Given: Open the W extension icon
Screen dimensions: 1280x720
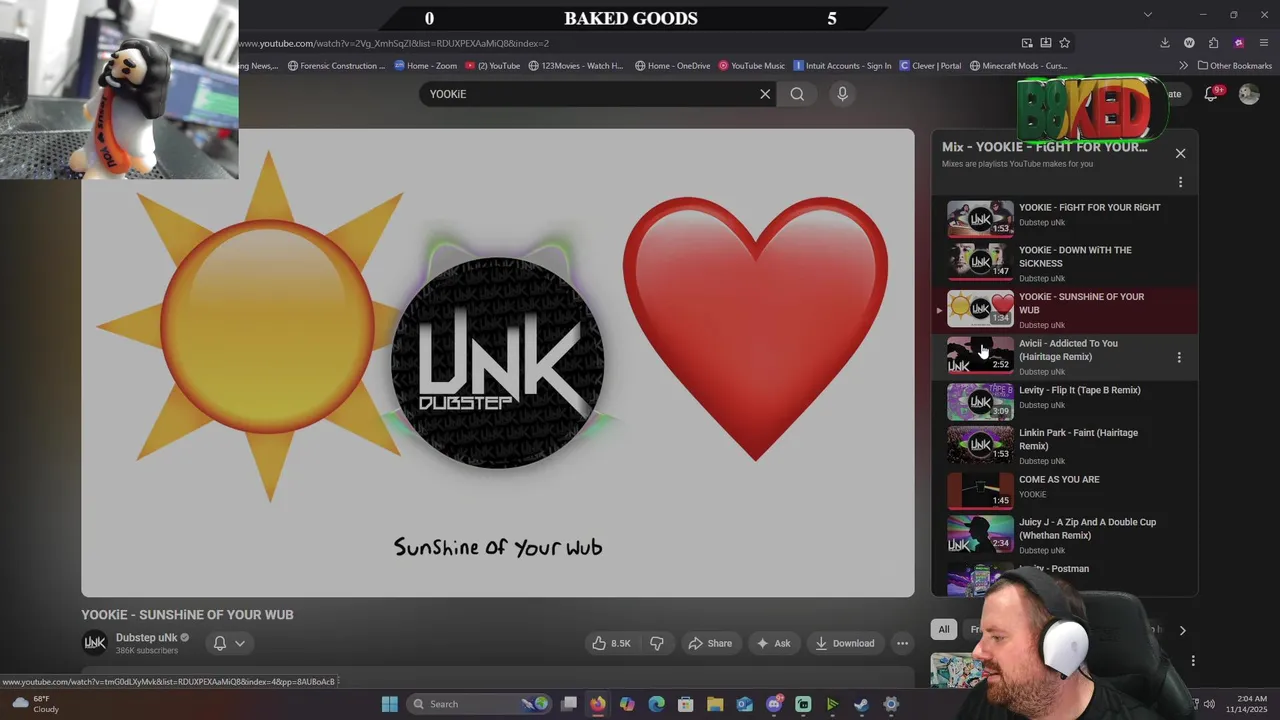Looking at the screenshot, I should [1189, 43].
